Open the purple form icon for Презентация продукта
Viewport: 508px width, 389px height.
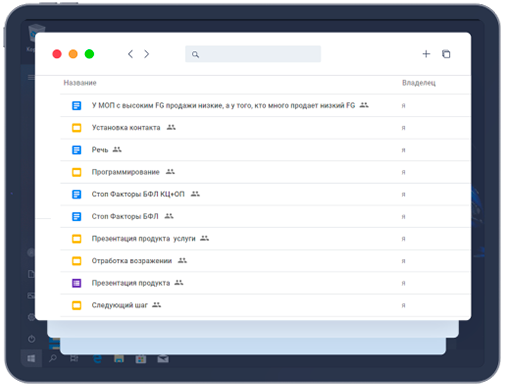click(77, 283)
